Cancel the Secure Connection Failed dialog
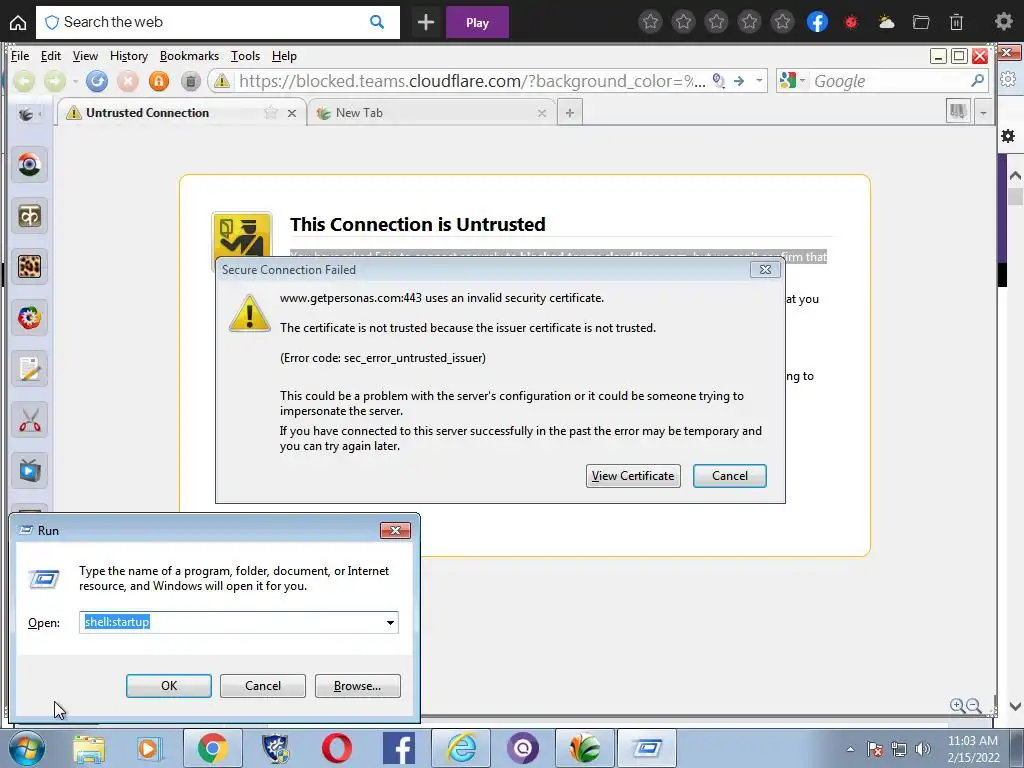This screenshot has width=1024, height=768. [x=729, y=476]
